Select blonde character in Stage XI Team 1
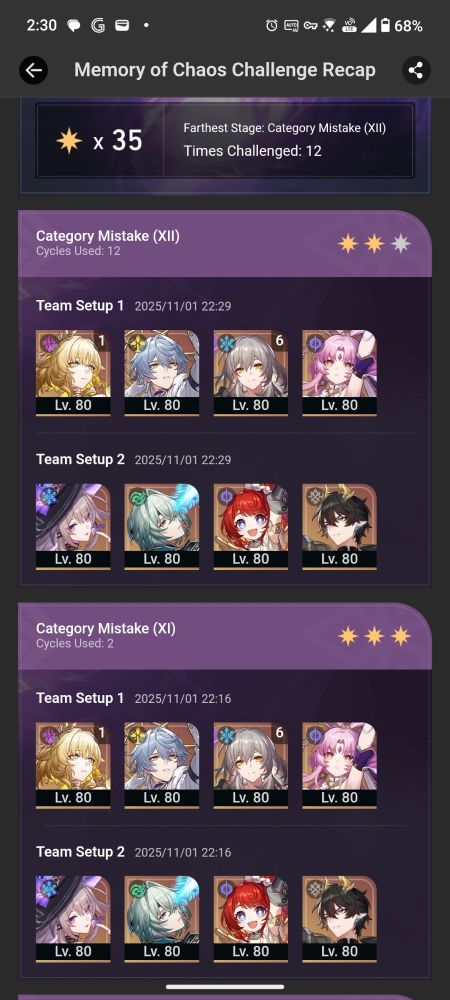Viewport: 450px width, 1000px height. tap(73, 765)
